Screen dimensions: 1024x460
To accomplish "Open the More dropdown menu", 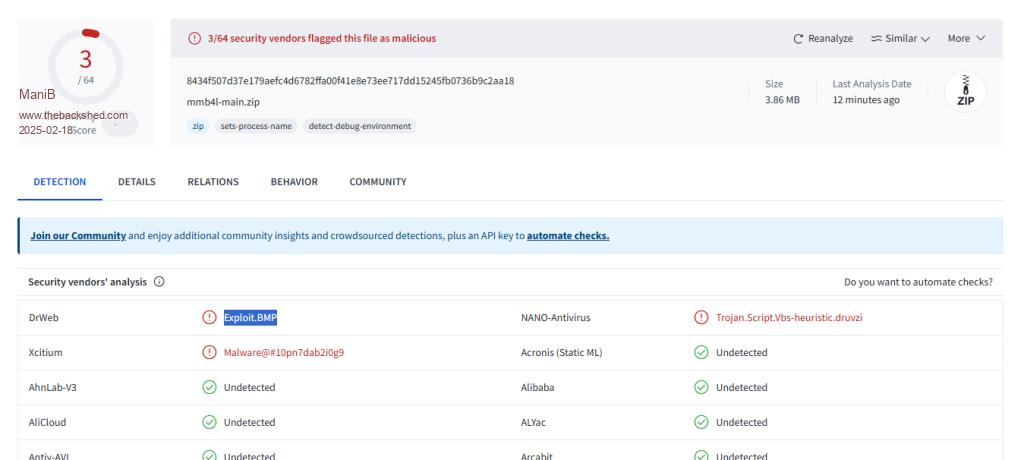I will point(966,38).
